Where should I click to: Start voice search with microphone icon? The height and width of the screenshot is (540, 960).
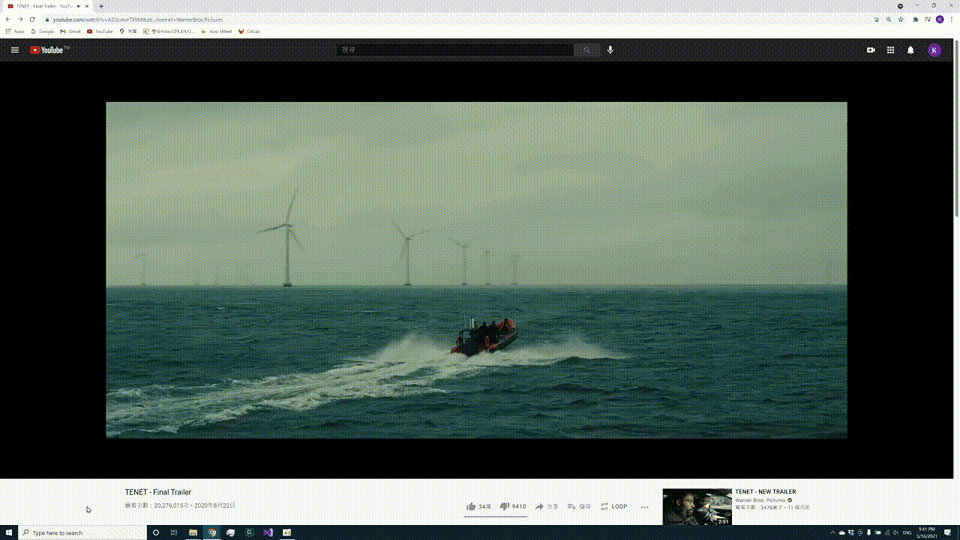[610, 50]
